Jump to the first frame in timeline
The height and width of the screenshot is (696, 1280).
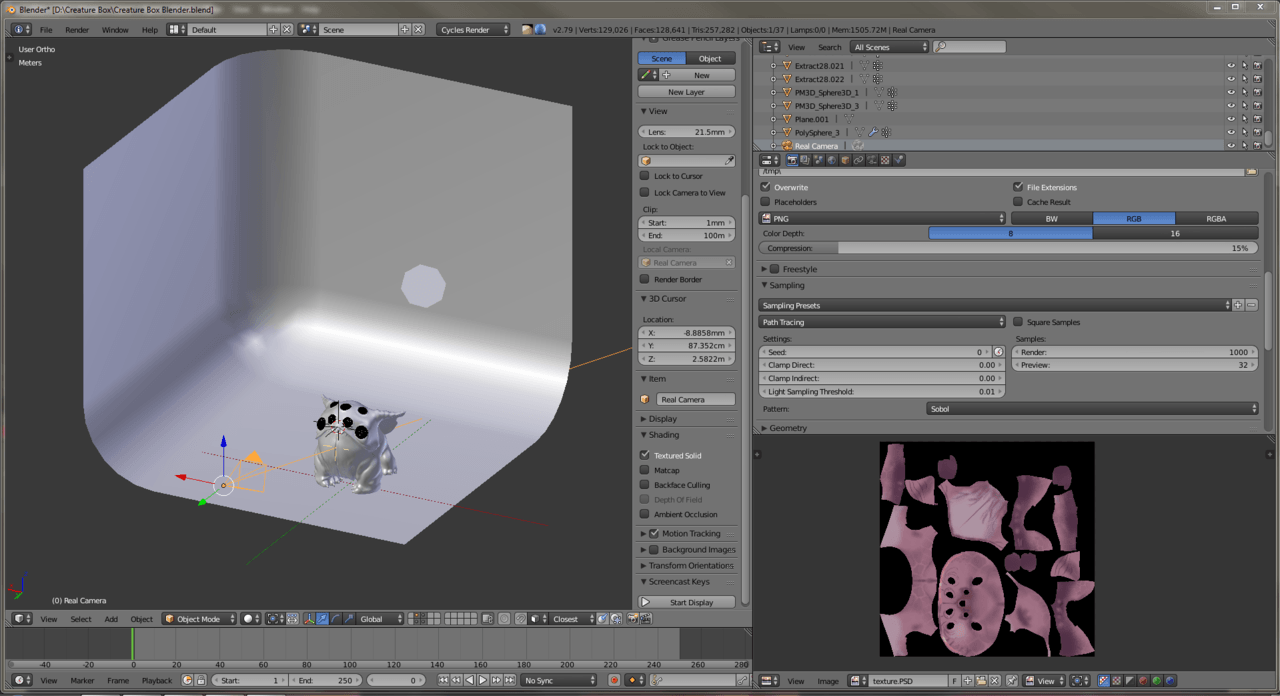(443, 680)
